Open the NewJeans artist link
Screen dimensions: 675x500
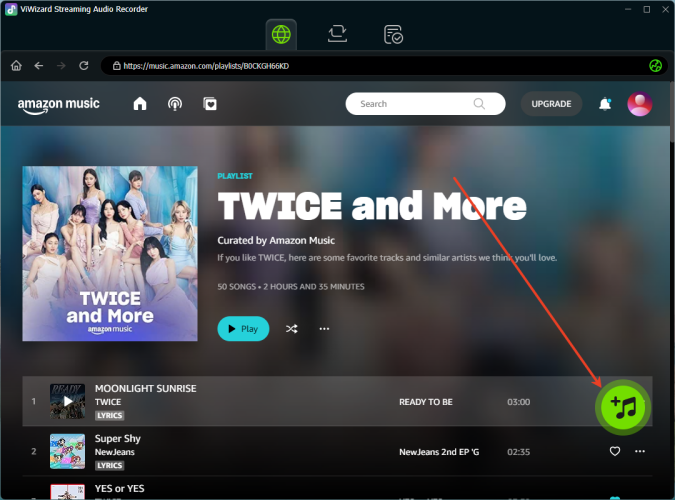pos(115,452)
